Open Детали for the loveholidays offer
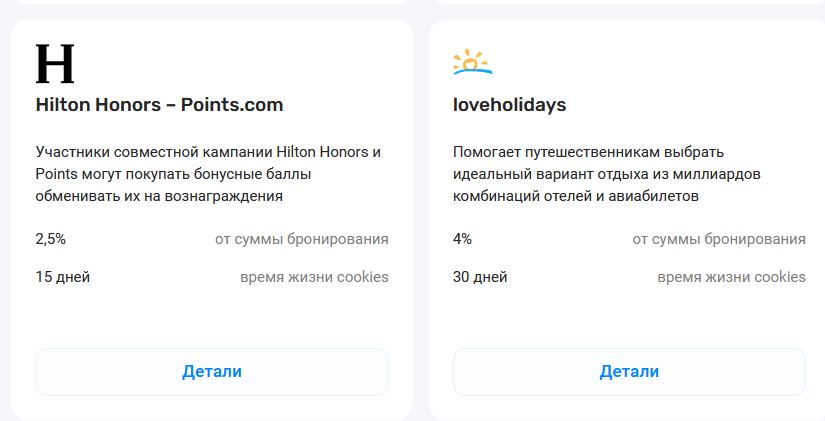The height and width of the screenshot is (421, 825). click(x=629, y=372)
